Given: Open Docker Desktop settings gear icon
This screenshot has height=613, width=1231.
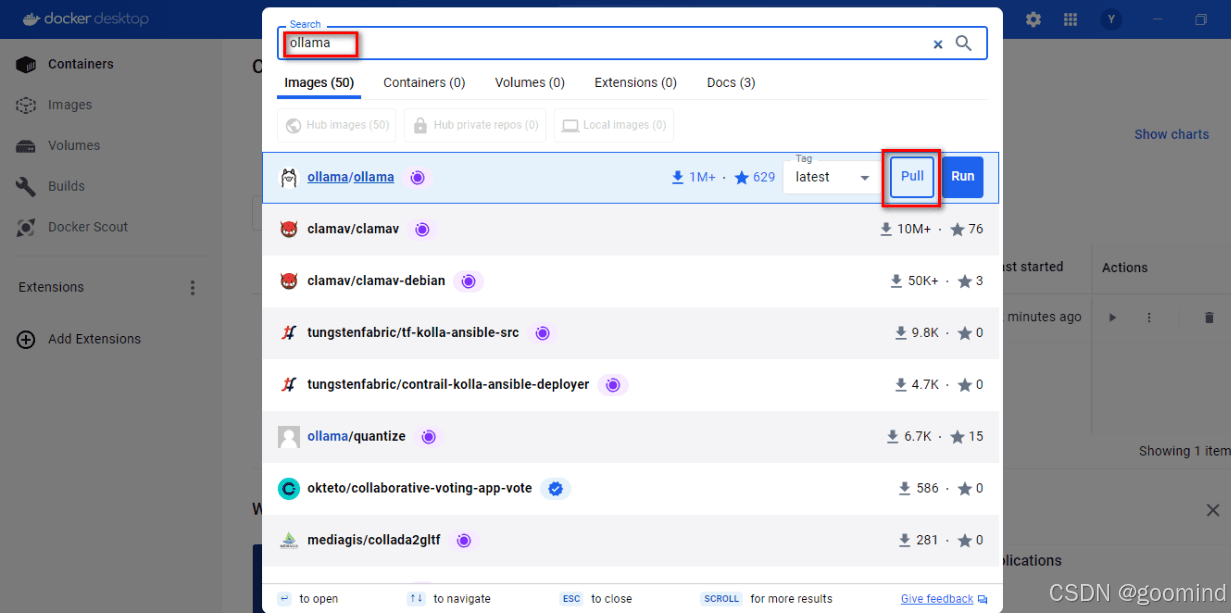Looking at the screenshot, I should point(1033,20).
